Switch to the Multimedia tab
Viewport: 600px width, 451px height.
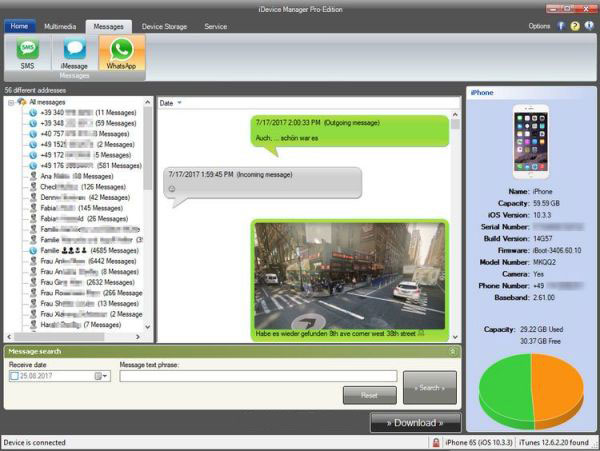[x=60, y=26]
